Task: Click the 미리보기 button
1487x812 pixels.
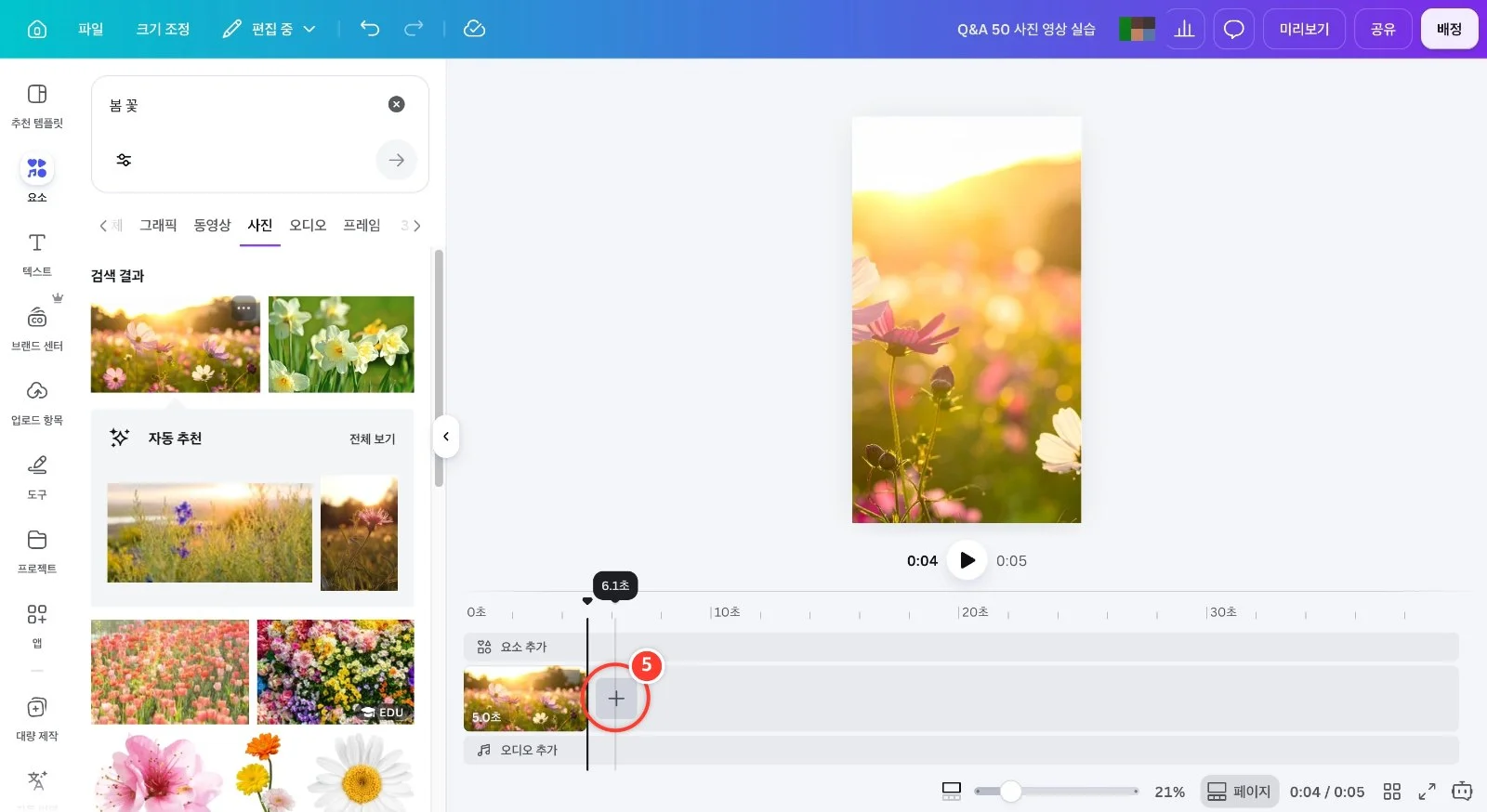Action: 1304,29
